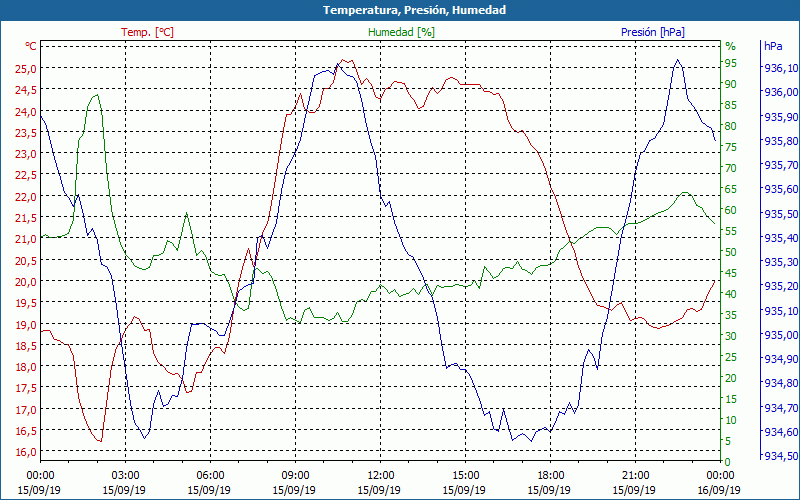
Task: Select the green "Humedad [%]" legend label
Action: pyautogui.click(x=402, y=32)
